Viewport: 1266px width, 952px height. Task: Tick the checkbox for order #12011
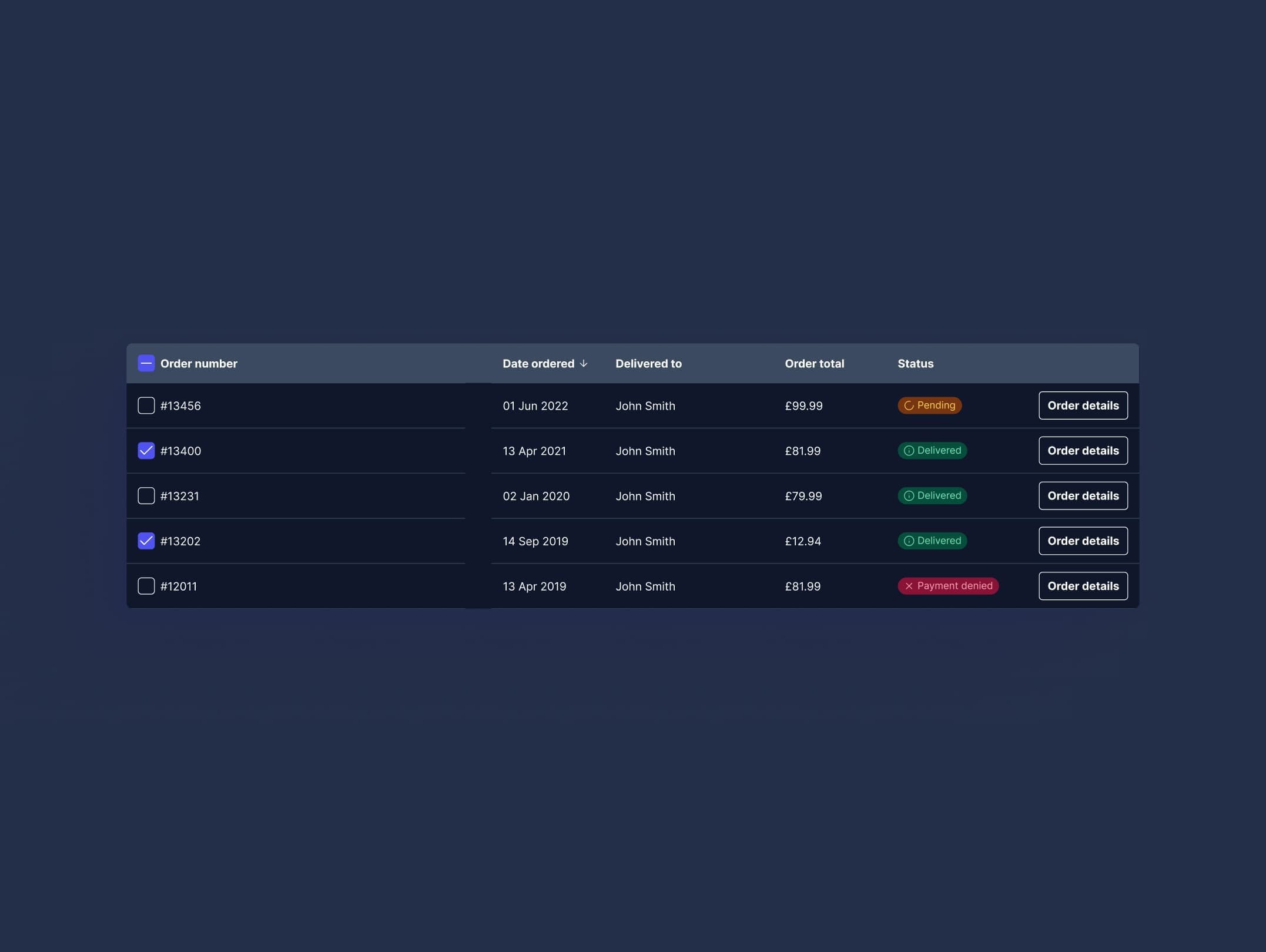(146, 586)
